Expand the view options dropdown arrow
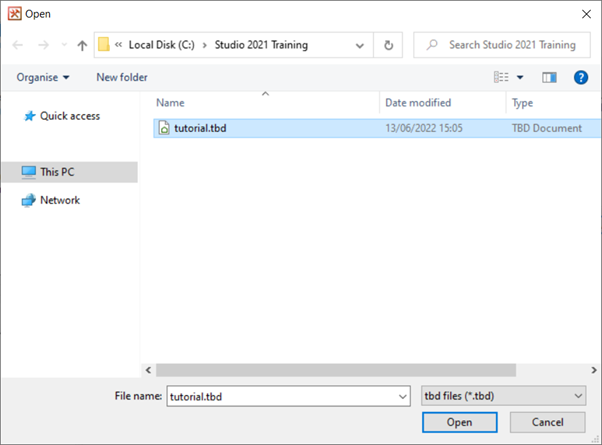This screenshot has height=445, width=602. [x=520, y=77]
